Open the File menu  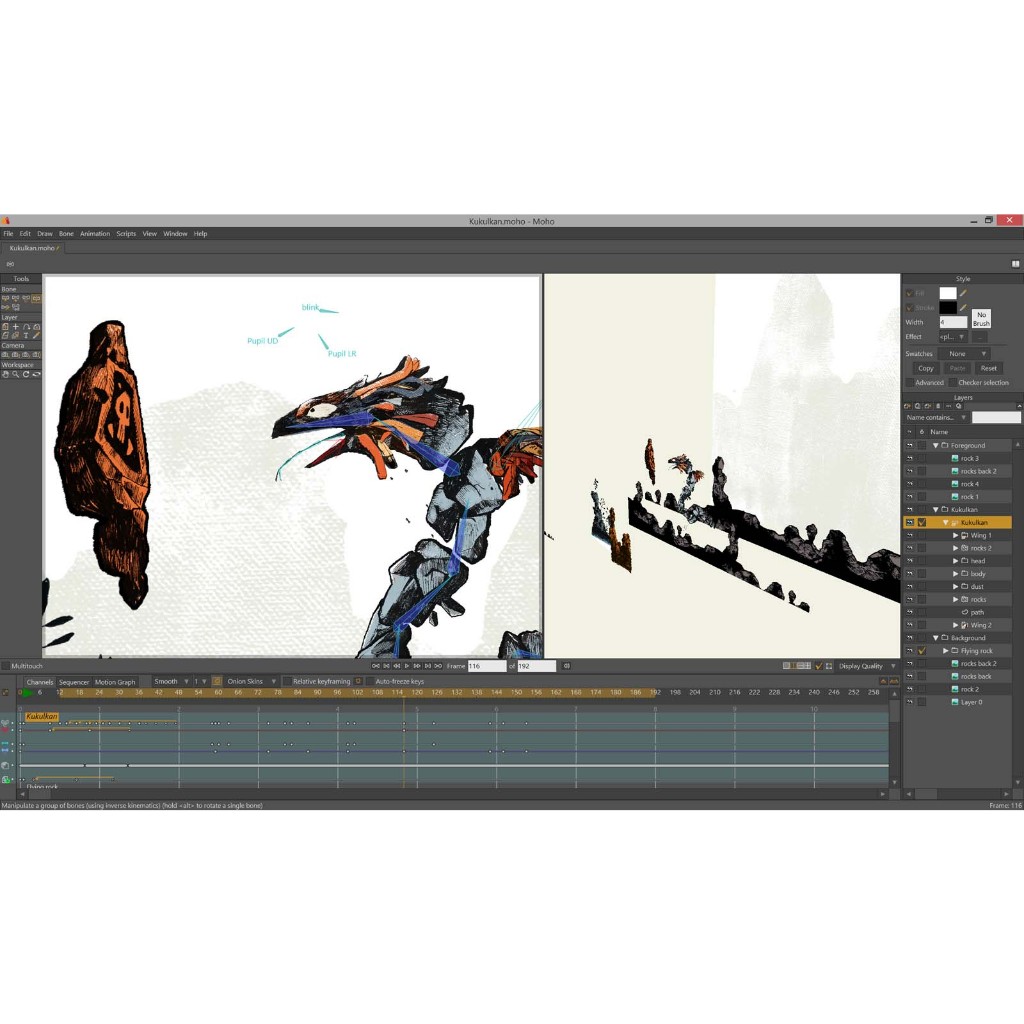(x=8, y=234)
